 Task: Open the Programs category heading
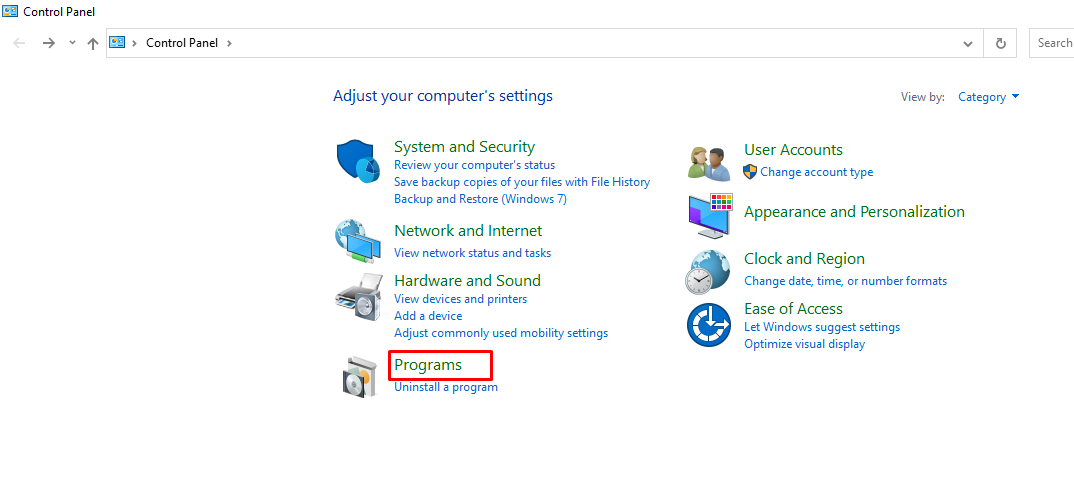click(428, 365)
